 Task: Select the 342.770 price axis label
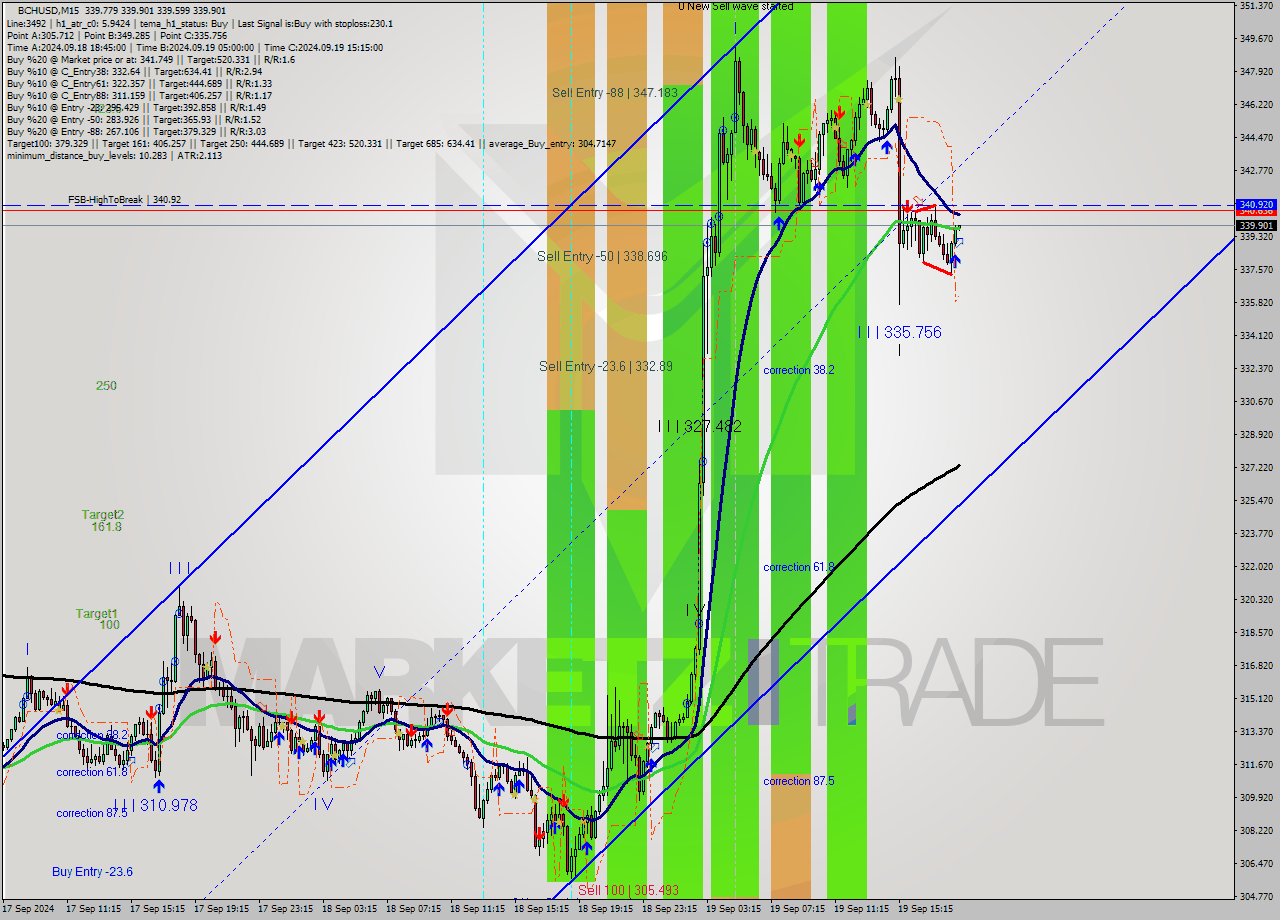[x=1257, y=171]
